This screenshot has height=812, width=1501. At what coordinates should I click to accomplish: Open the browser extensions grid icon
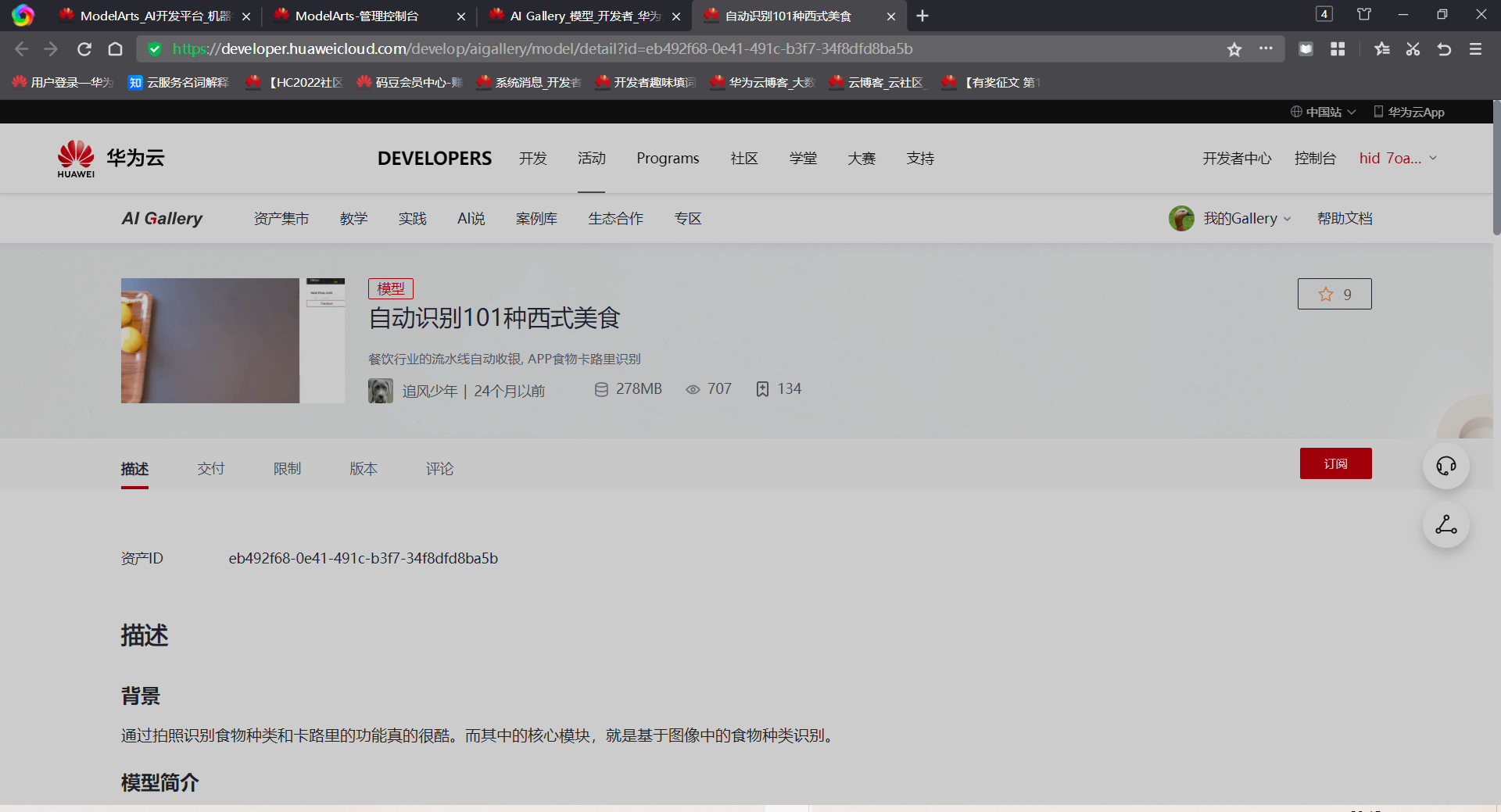tap(1338, 49)
